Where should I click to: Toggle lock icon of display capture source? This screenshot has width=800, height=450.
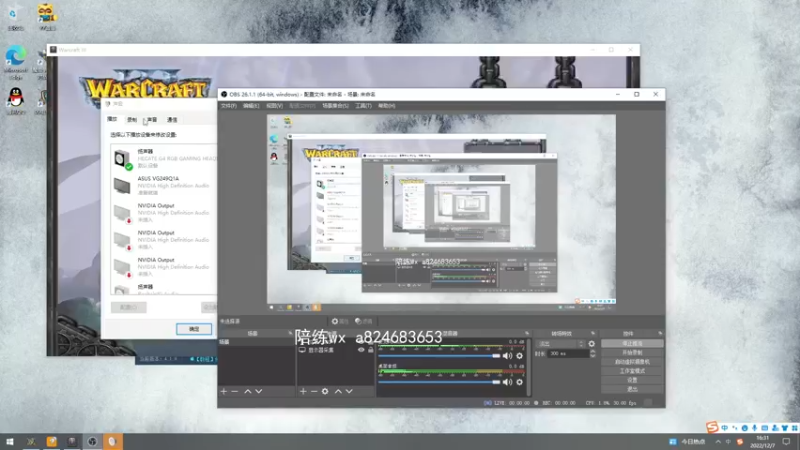(x=371, y=350)
